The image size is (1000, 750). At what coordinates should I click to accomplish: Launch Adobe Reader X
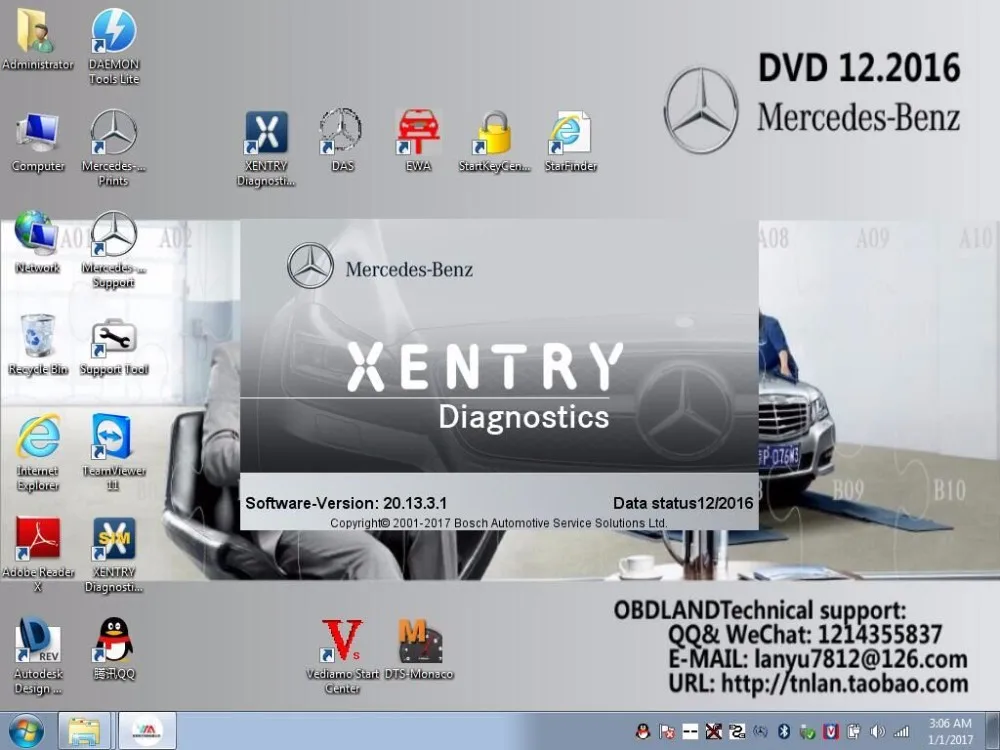[38, 554]
